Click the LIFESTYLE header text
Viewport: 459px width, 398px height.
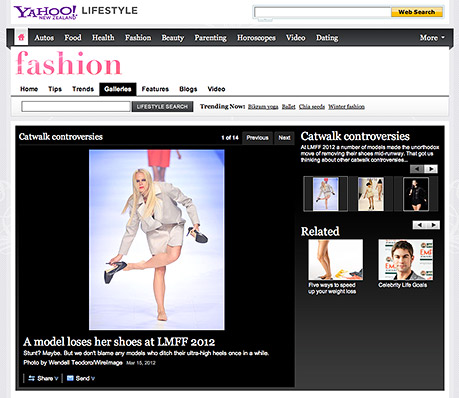(110, 11)
